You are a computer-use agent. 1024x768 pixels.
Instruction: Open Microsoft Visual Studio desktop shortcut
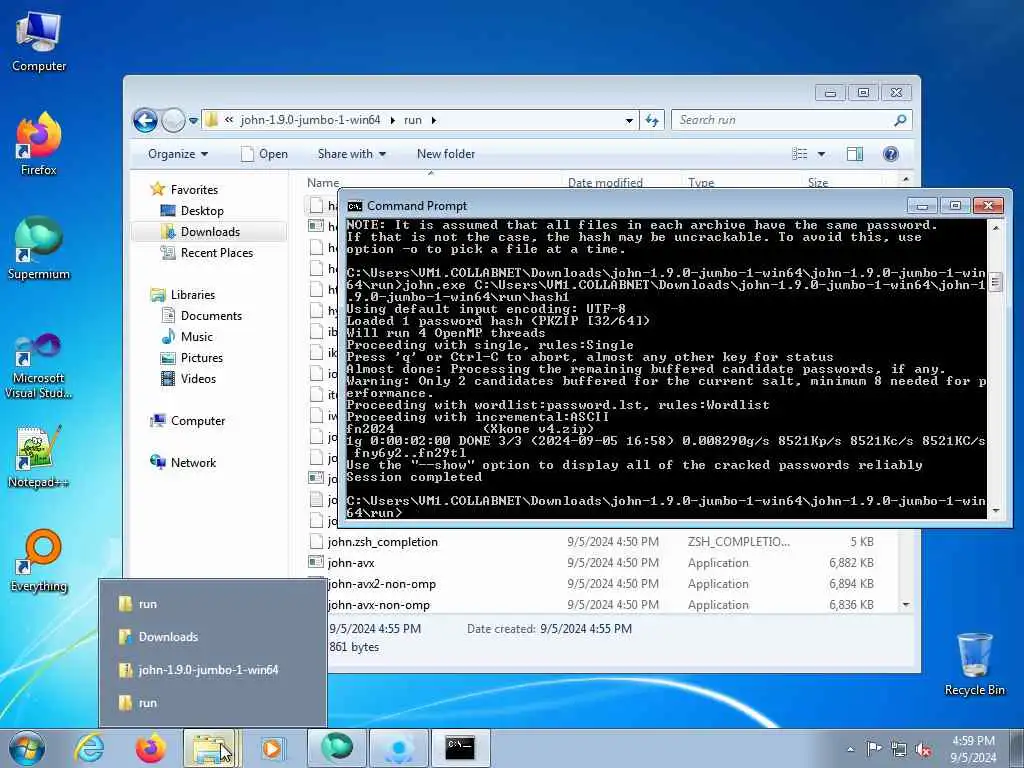[x=39, y=366]
